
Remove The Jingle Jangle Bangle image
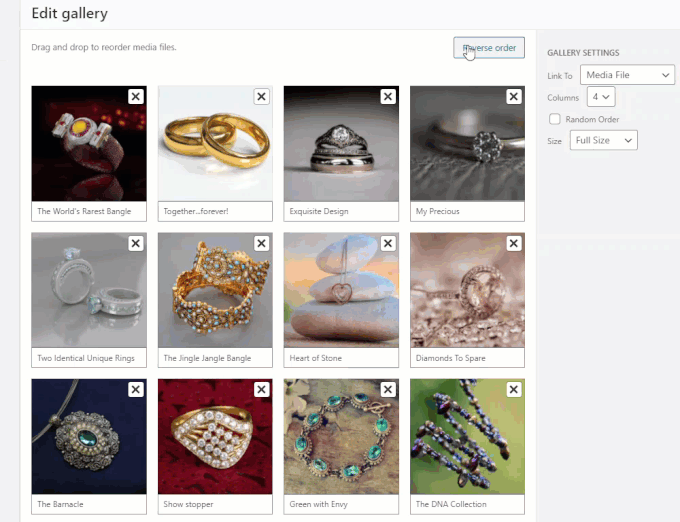pos(262,243)
